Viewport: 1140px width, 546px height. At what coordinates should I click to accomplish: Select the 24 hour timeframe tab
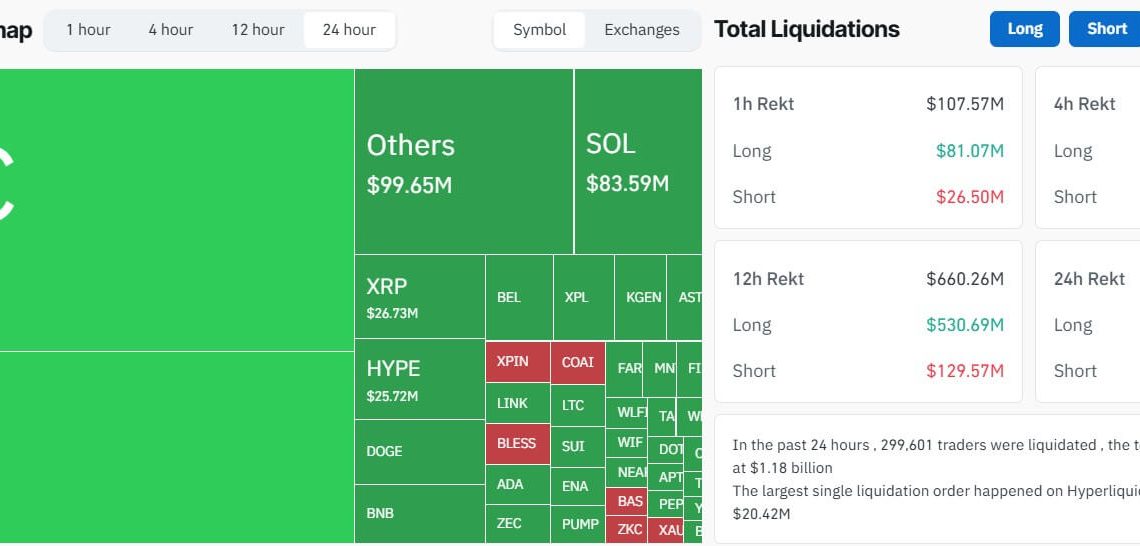[349, 30]
